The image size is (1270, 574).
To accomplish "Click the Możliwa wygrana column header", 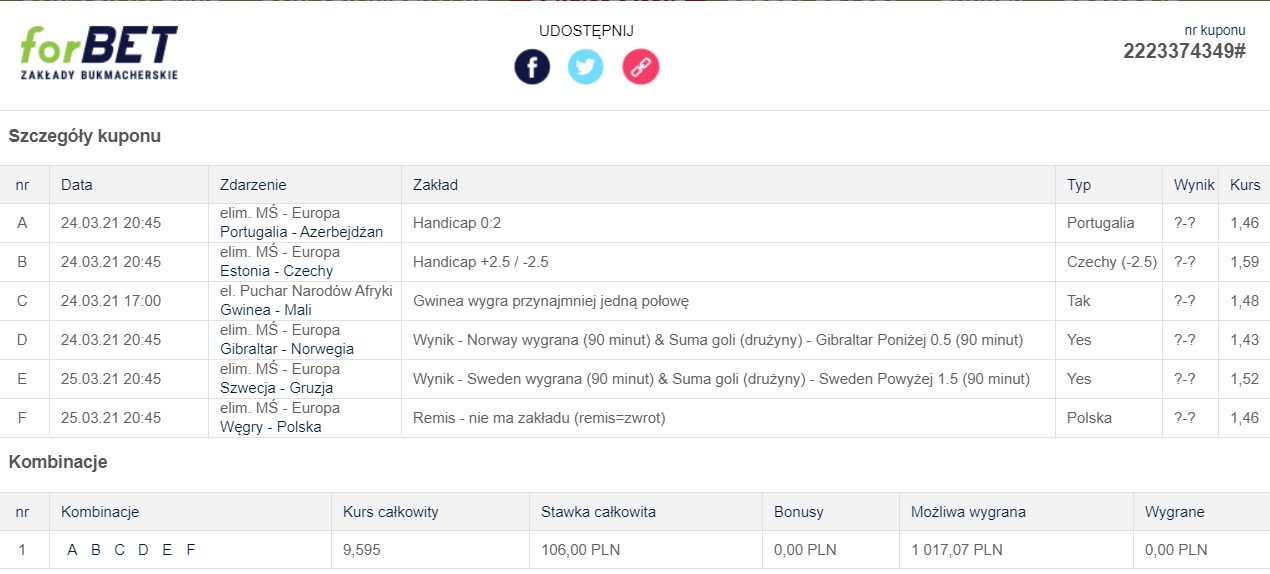I will (968, 512).
